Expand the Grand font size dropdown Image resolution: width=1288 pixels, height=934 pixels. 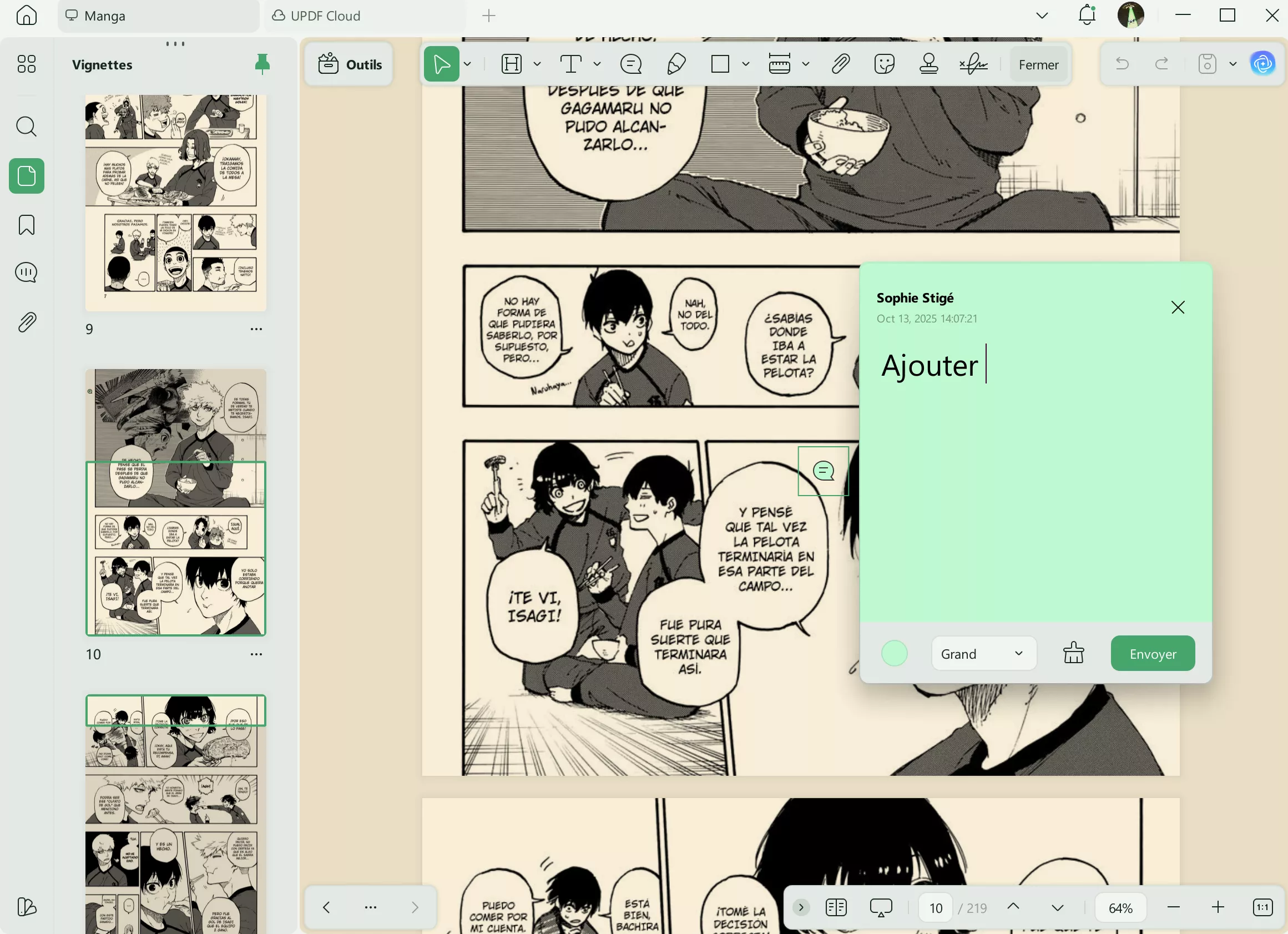(x=983, y=654)
